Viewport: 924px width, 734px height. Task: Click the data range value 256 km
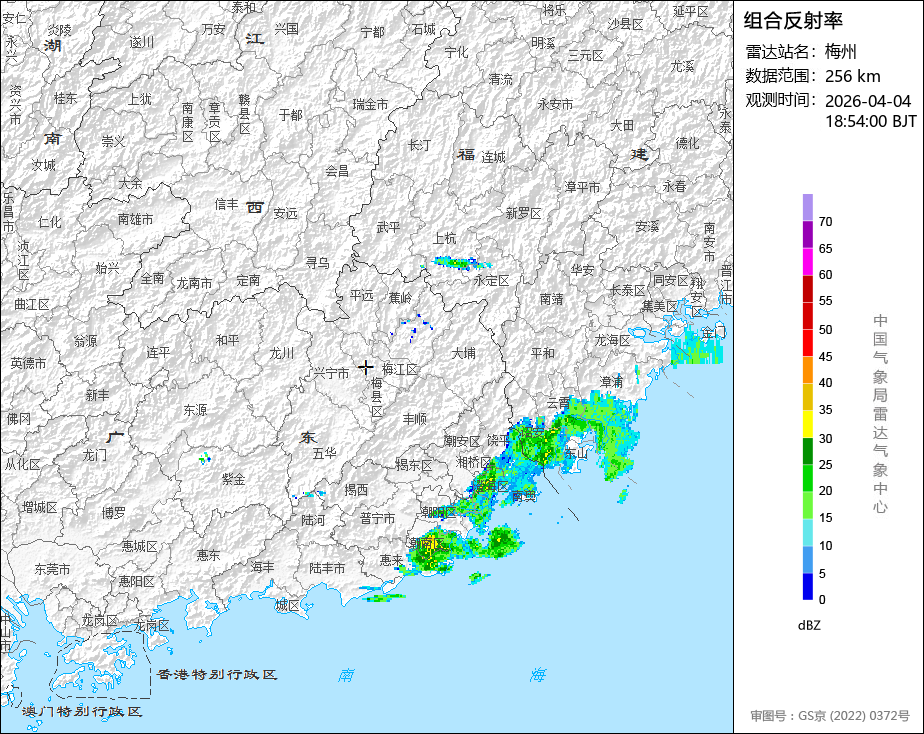click(852, 76)
